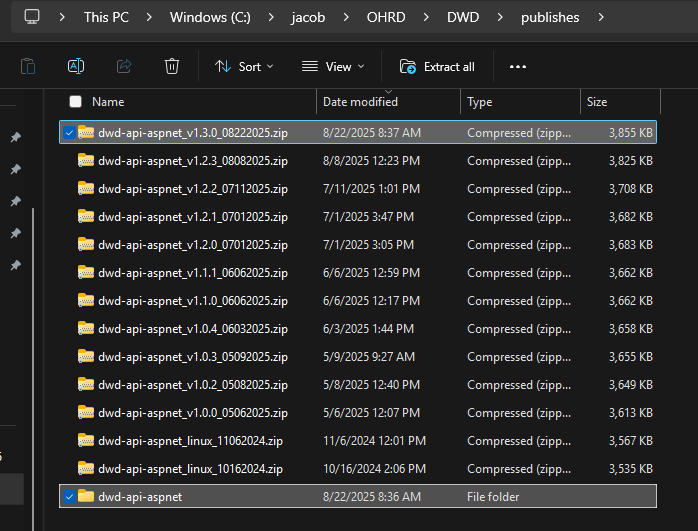Toggle the select-all checkbox beside Name
The height and width of the screenshot is (531, 698).
[x=76, y=101]
